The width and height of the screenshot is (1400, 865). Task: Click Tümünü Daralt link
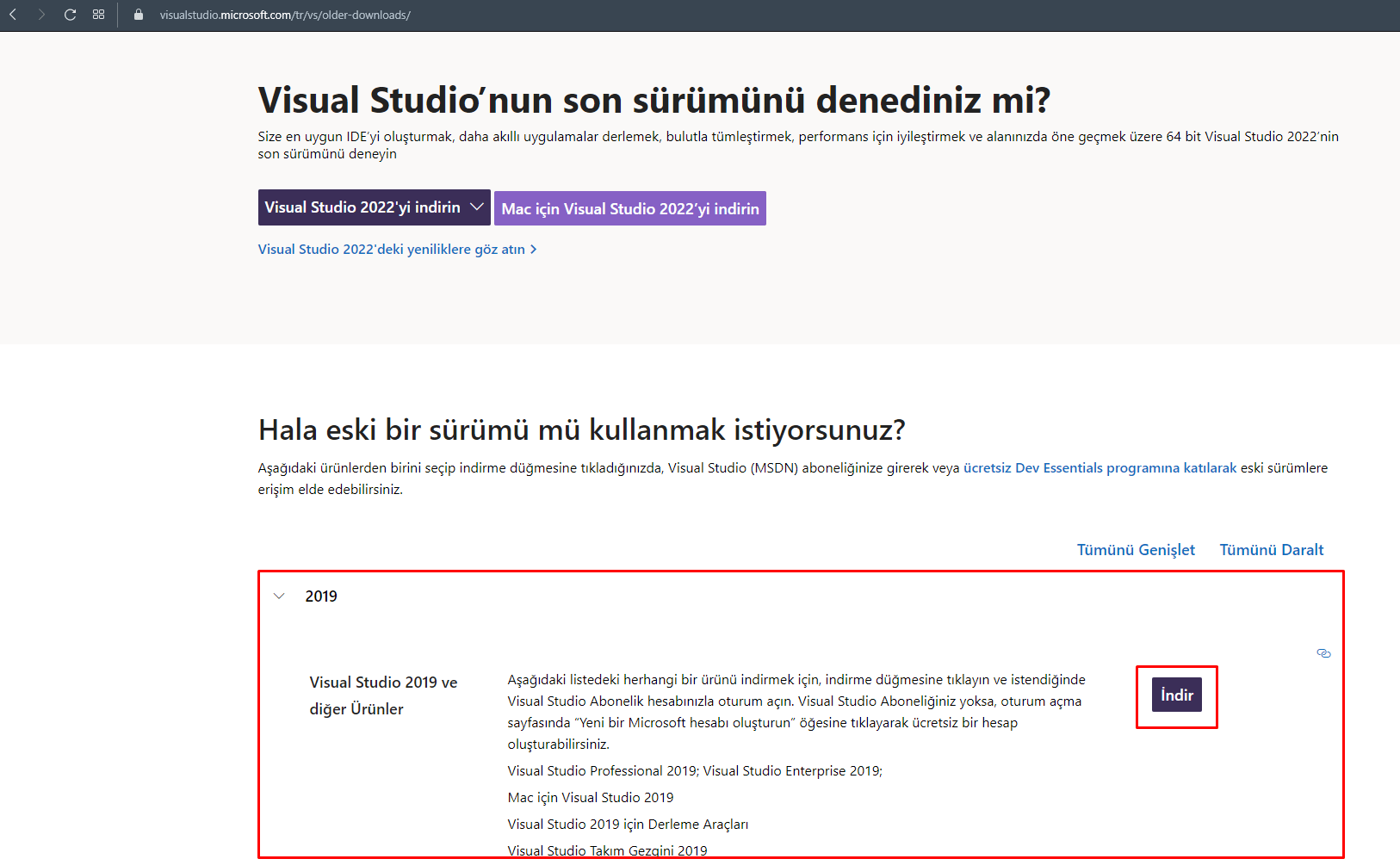1272,550
